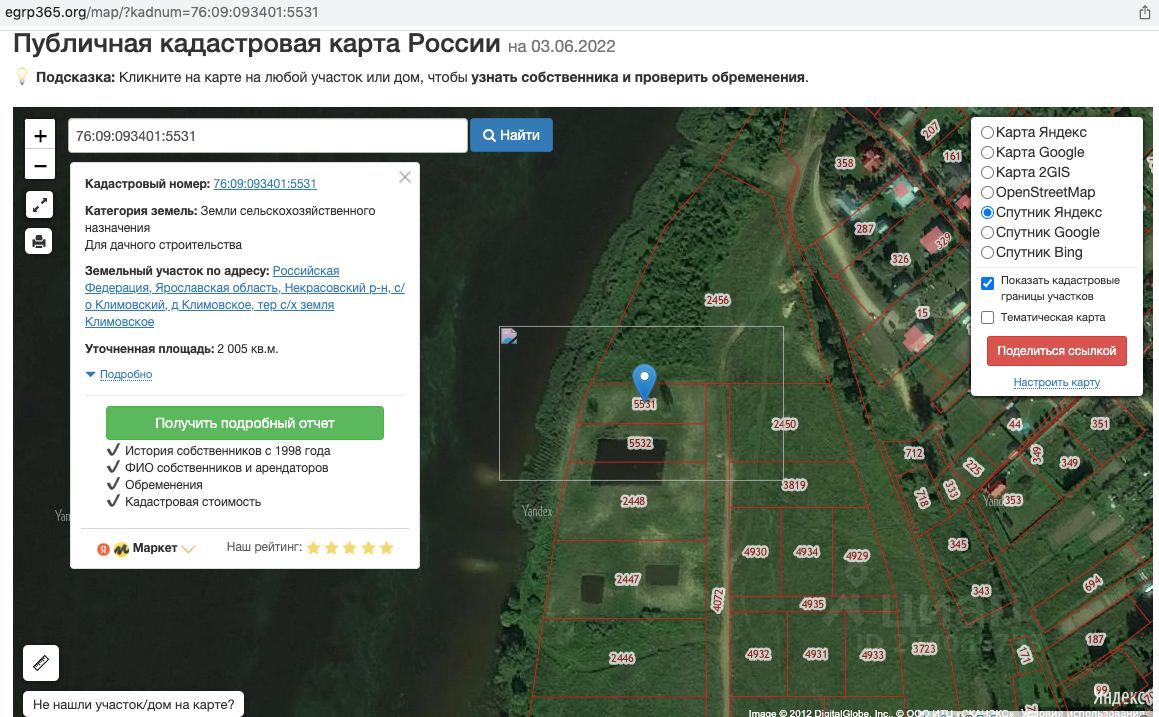This screenshot has width=1159, height=717.
Task: Click the print map icon
Action: [x=39, y=241]
